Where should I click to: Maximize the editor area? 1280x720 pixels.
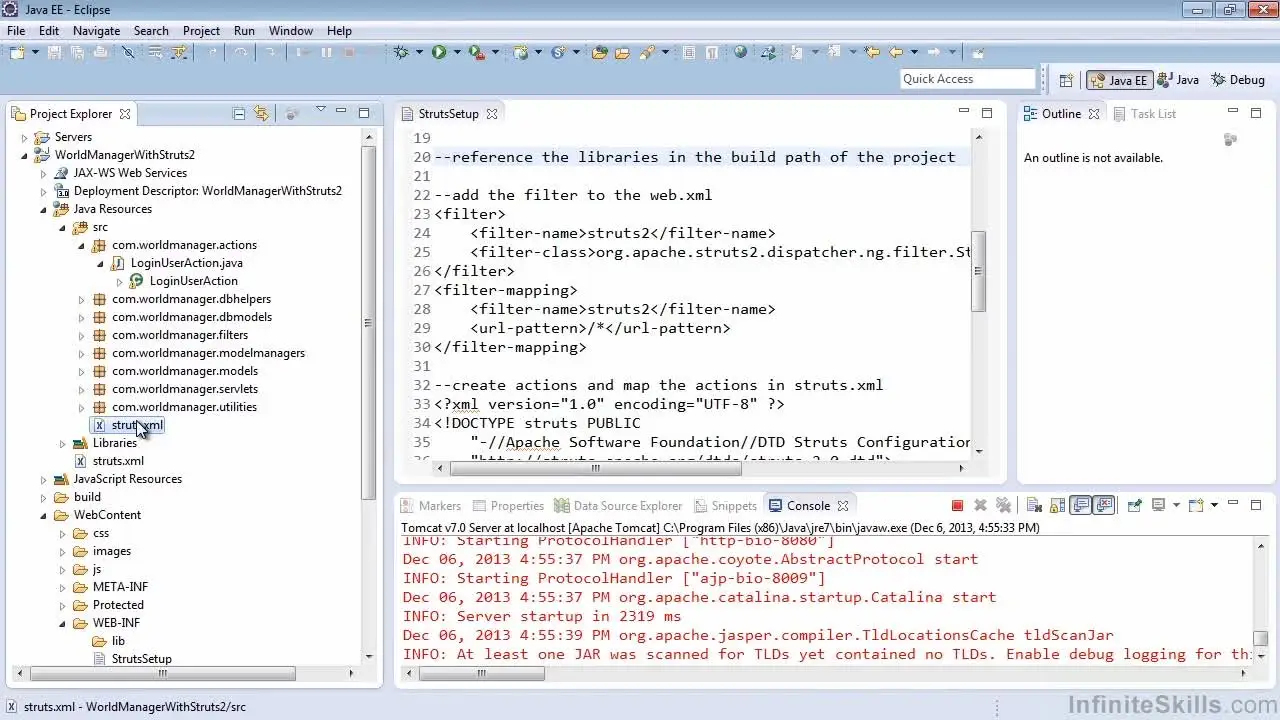tap(987, 113)
